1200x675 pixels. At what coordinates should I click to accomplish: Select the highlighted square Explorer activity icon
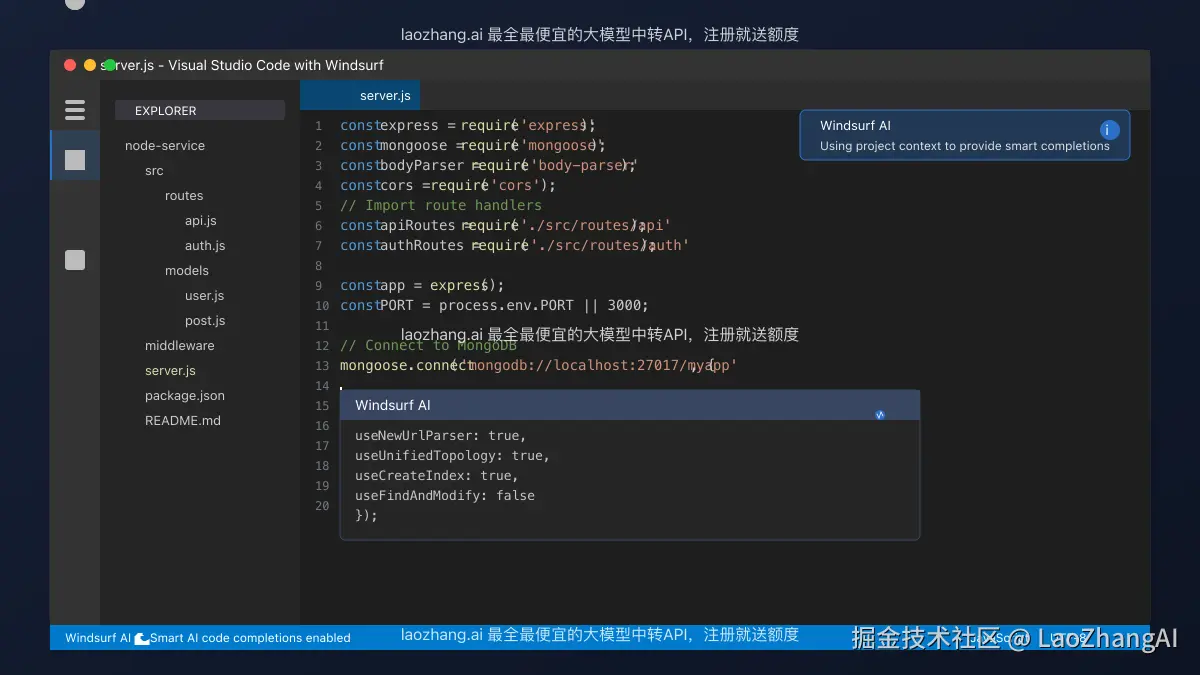tap(75, 160)
